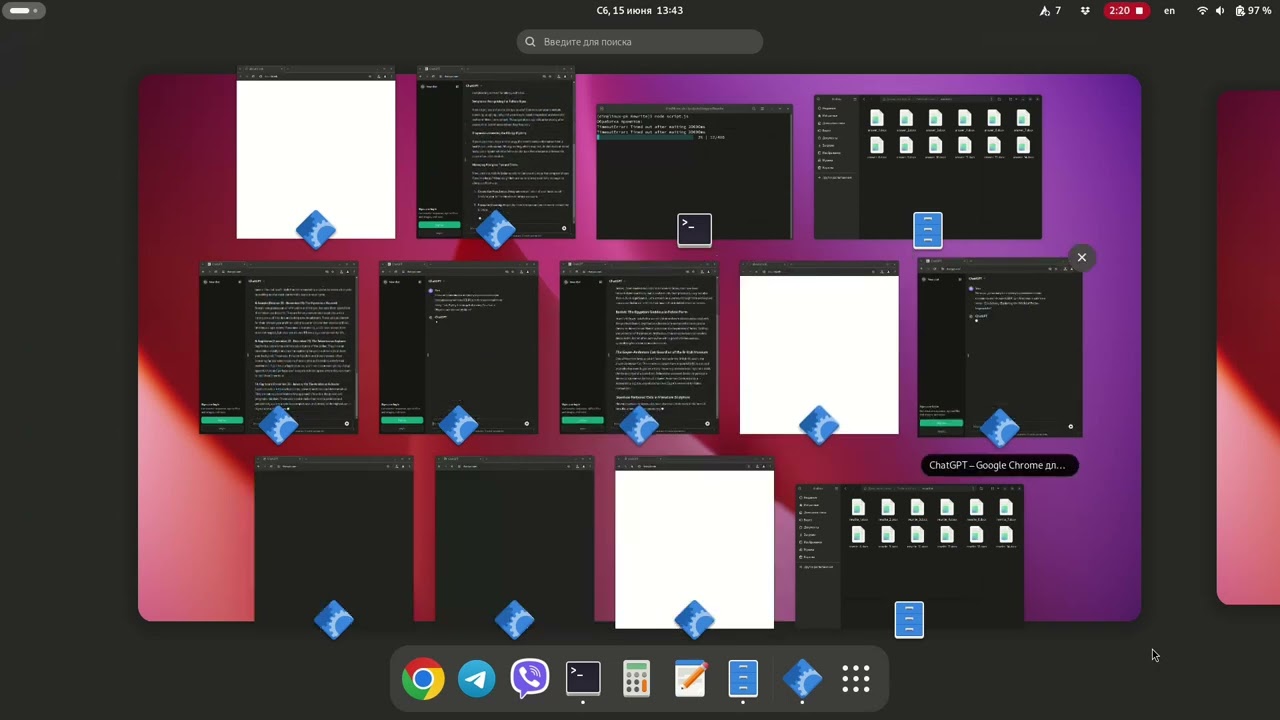Open the en keyboard layout menu

click(x=1169, y=11)
